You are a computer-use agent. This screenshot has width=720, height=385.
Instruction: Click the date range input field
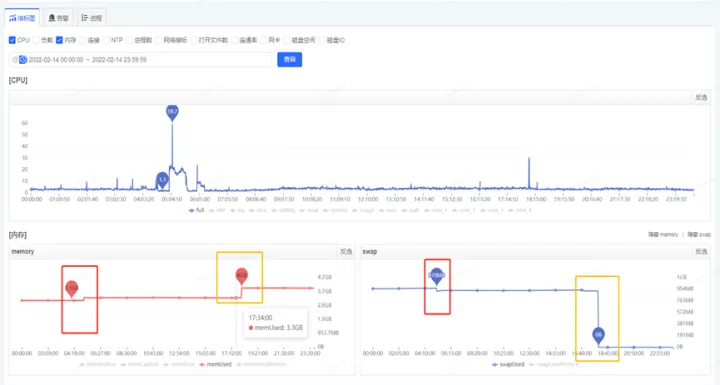pos(141,59)
